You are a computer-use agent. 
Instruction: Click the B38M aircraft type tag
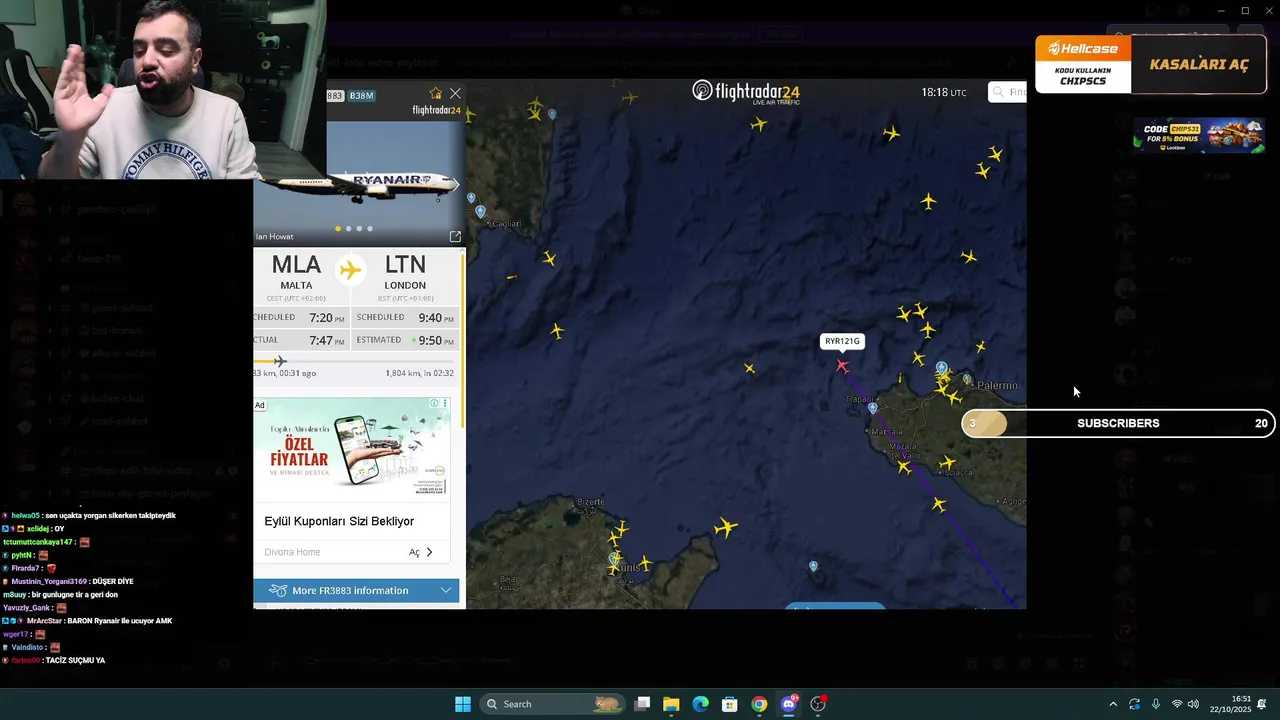pyautogui.click(x=362, y=96)
